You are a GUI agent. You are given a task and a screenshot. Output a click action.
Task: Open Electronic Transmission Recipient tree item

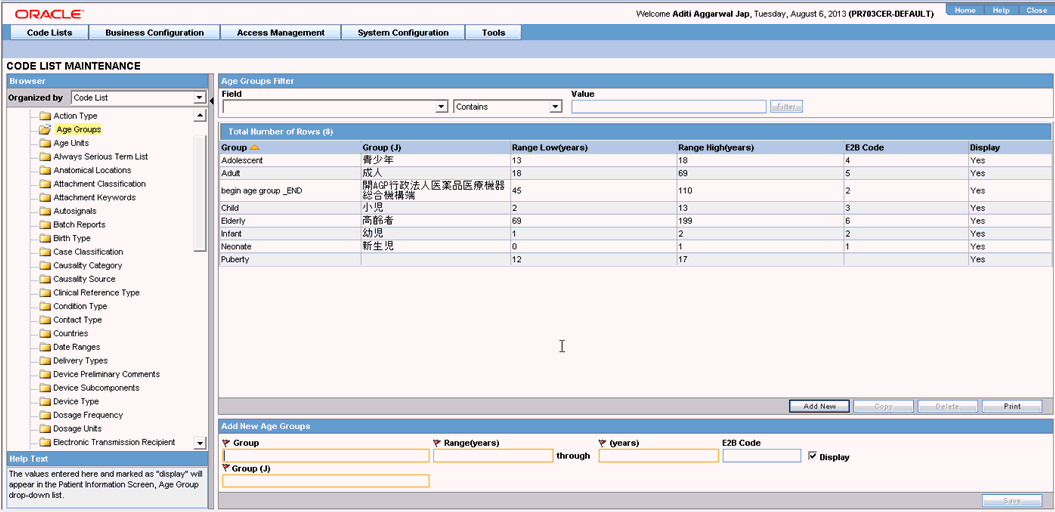click(x=114, y=442)
